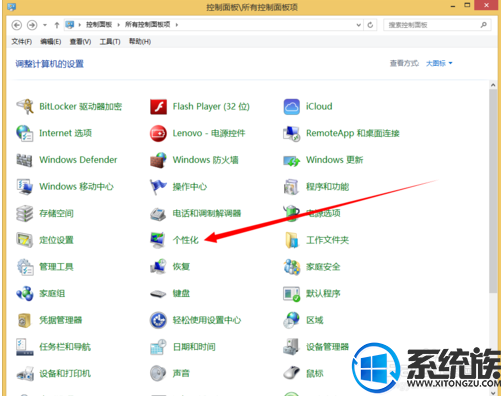Click the Lenovo 电源控件 red battery icon
501x396 pixels.
(158, 133)
